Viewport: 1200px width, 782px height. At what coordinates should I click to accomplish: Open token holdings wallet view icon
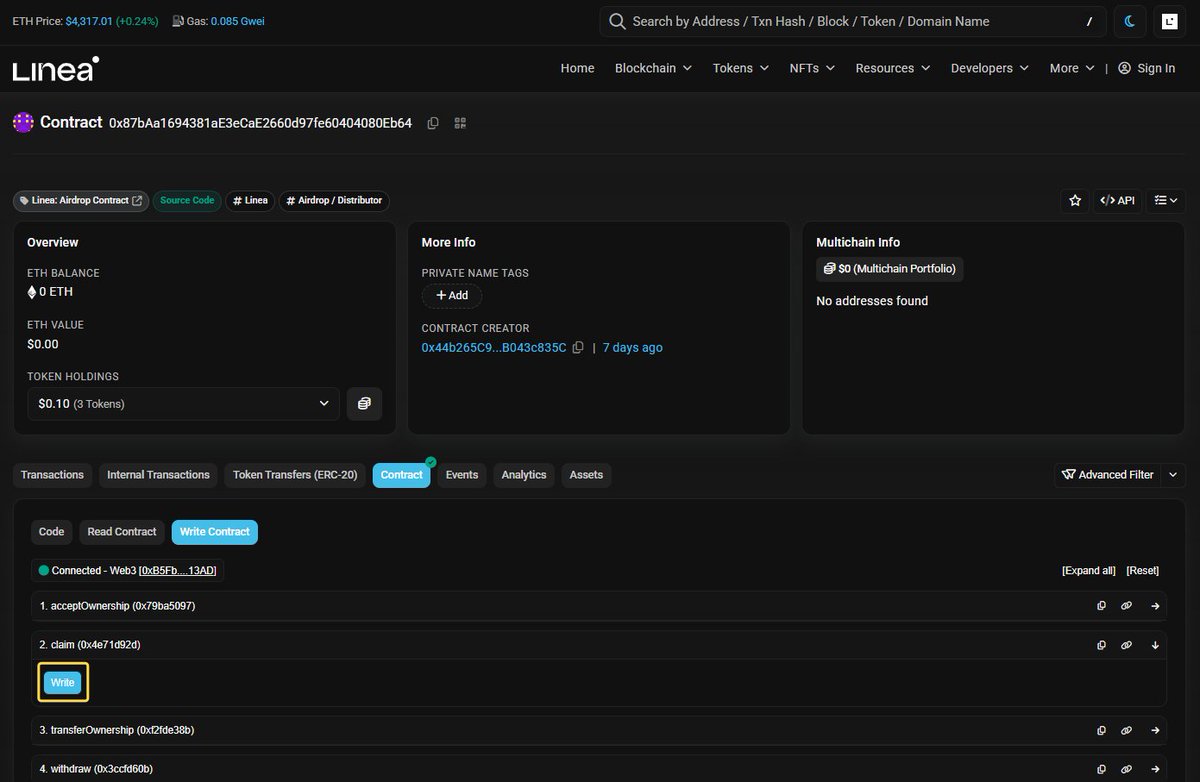[x=364, y=404]
